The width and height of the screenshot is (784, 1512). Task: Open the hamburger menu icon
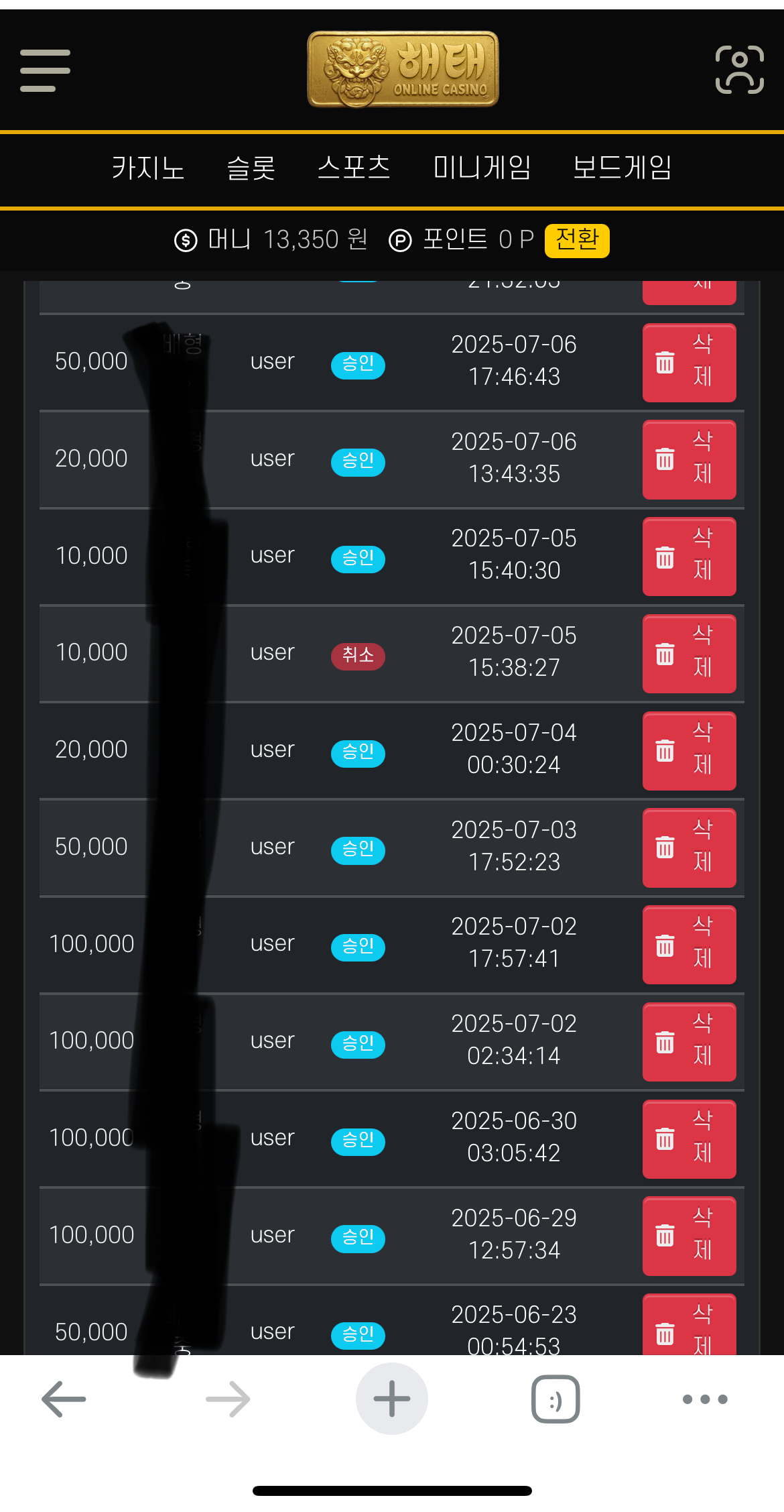coord(45,70)
